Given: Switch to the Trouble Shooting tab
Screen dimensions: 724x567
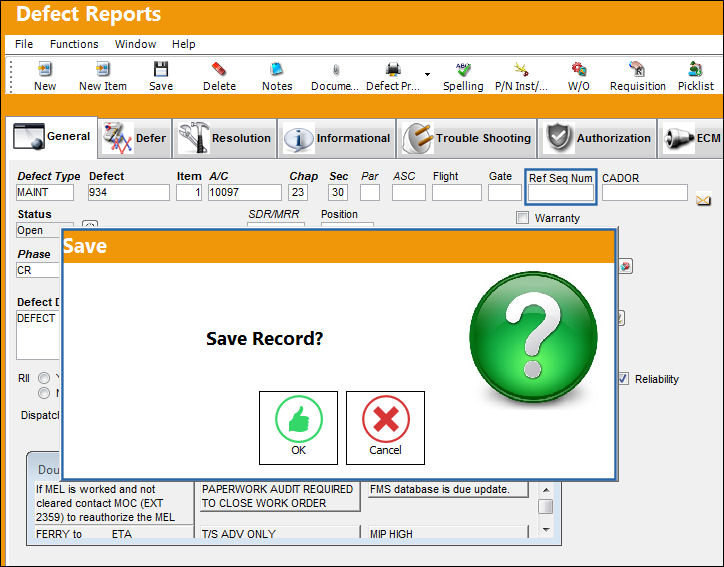Looking at the screenshot, I should click(466, 138).
